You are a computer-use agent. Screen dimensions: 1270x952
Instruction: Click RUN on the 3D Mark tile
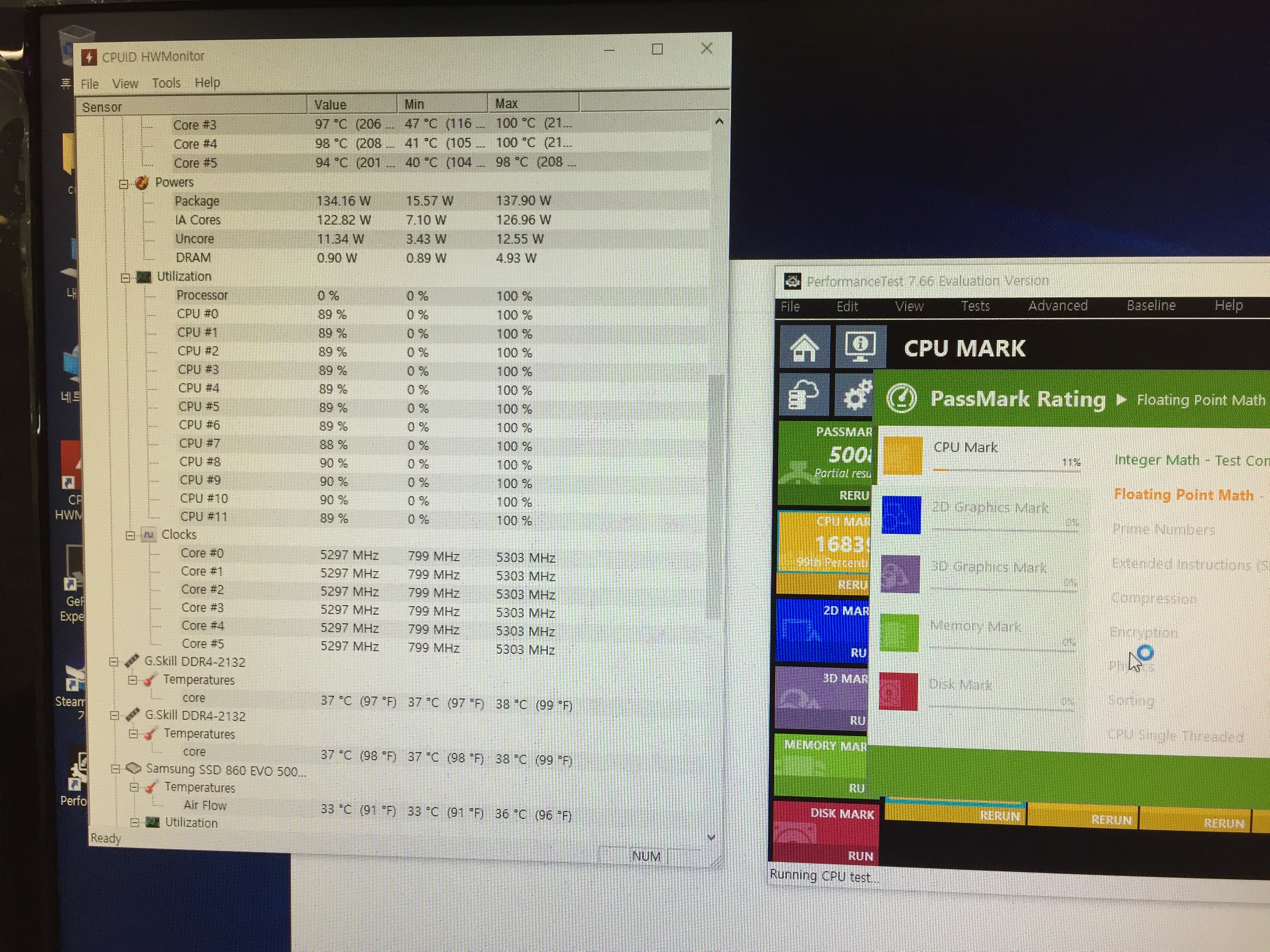click(857, 720)
